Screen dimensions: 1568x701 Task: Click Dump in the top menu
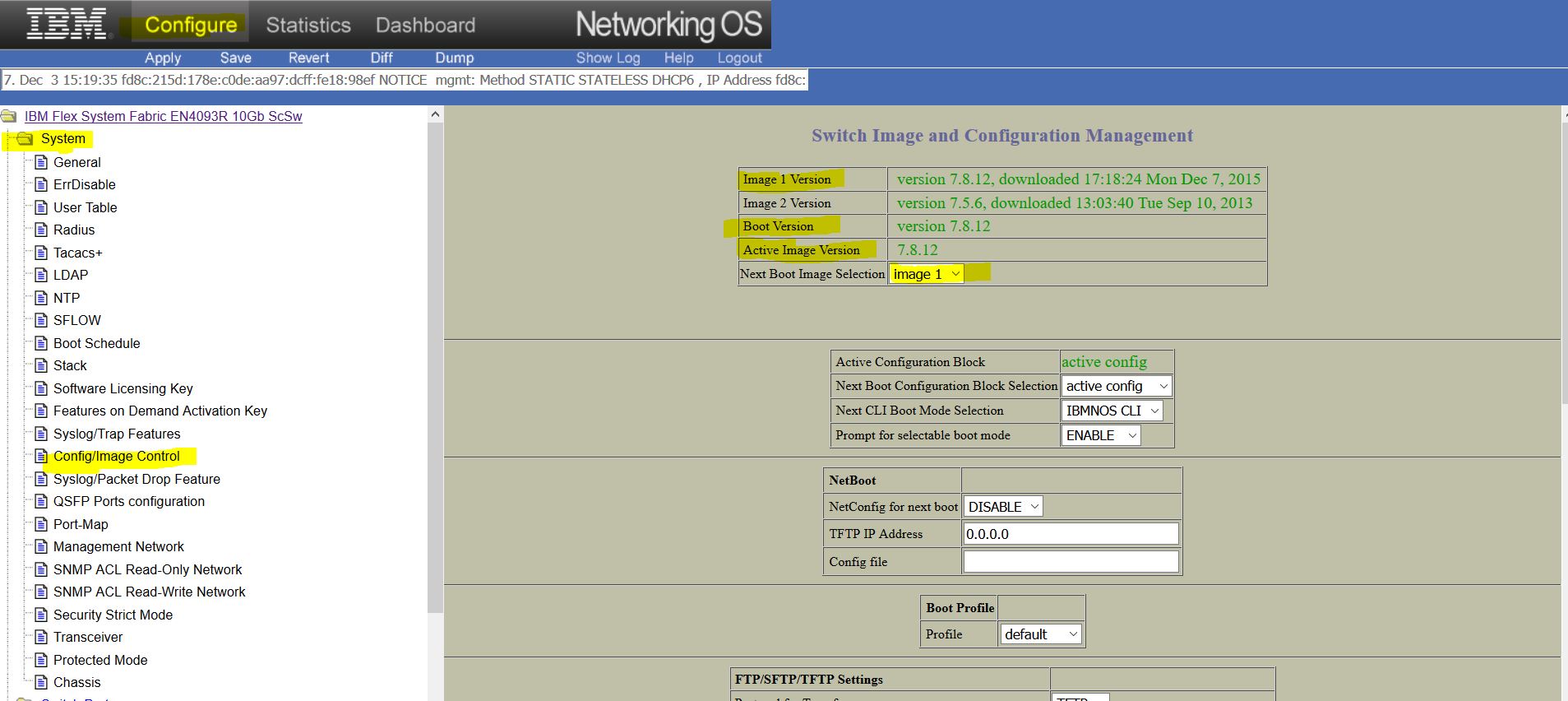pos(455,58)
